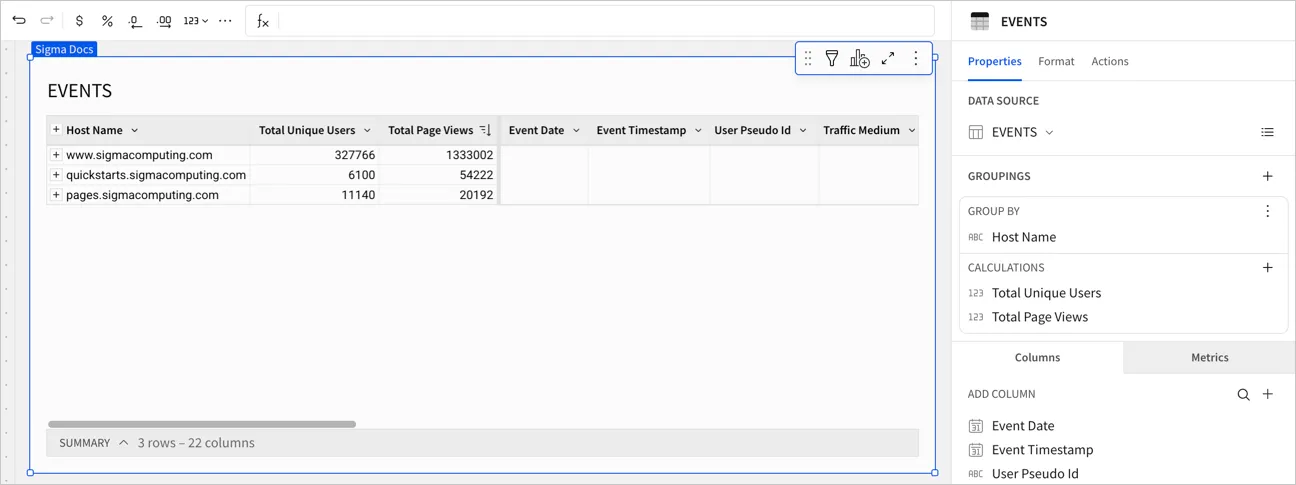Apply currency dollar format

tap(79, 21)
